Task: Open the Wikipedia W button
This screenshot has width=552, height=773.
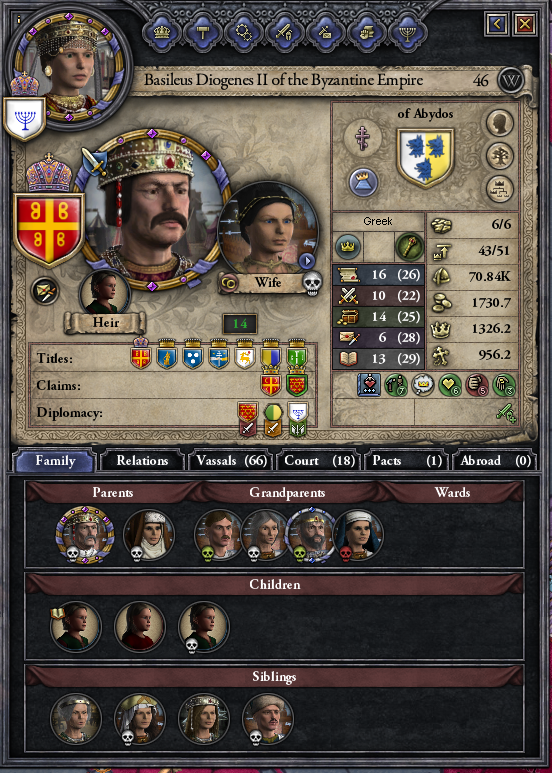Action: click(x=511, y=81)
